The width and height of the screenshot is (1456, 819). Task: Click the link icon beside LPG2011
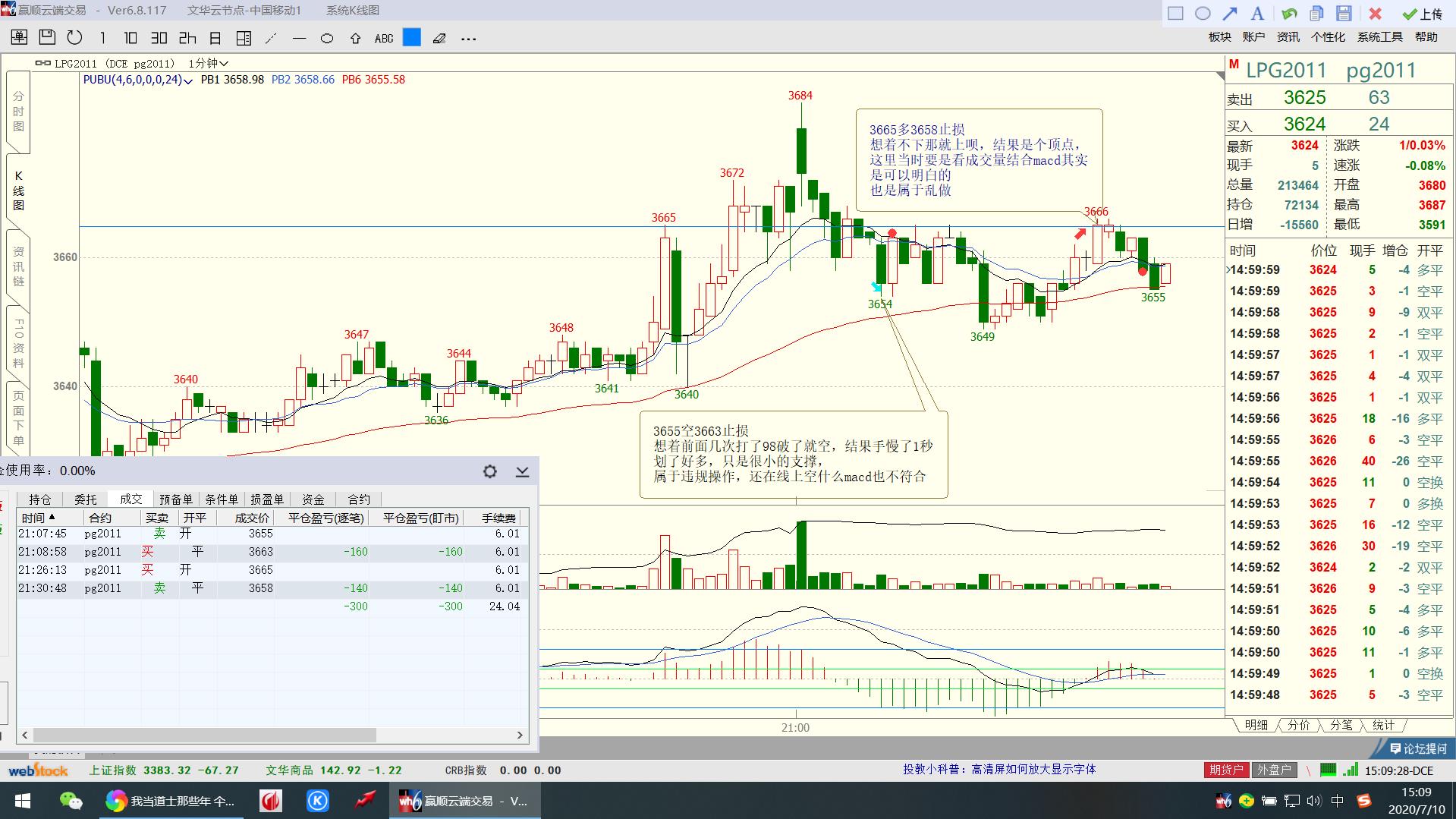coord(43,64)
